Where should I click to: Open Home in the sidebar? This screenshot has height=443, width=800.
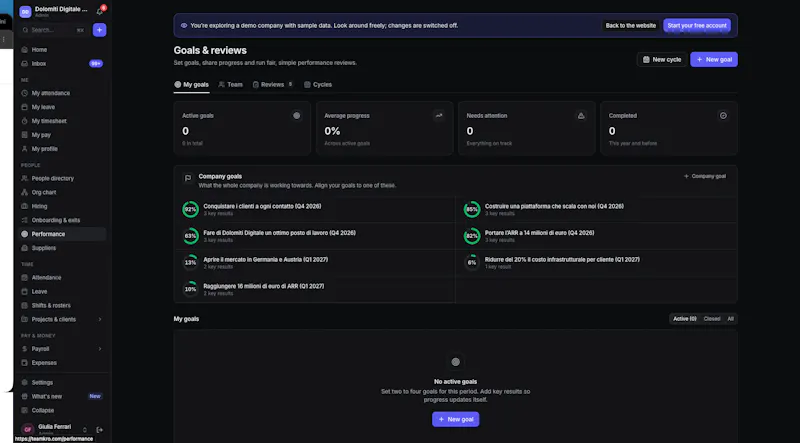click(x=62, y=50)
